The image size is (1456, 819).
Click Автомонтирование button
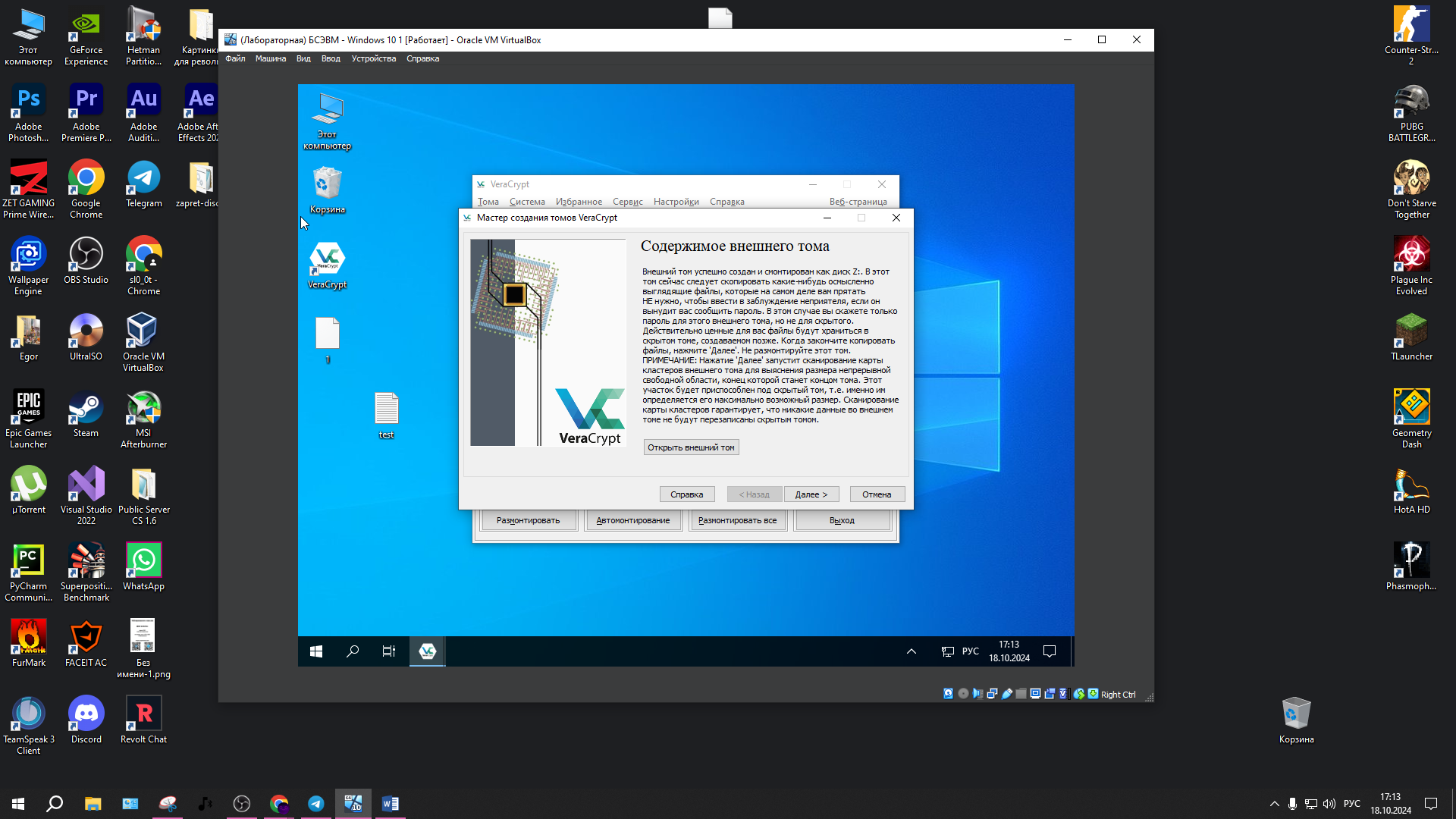point(633,520)
